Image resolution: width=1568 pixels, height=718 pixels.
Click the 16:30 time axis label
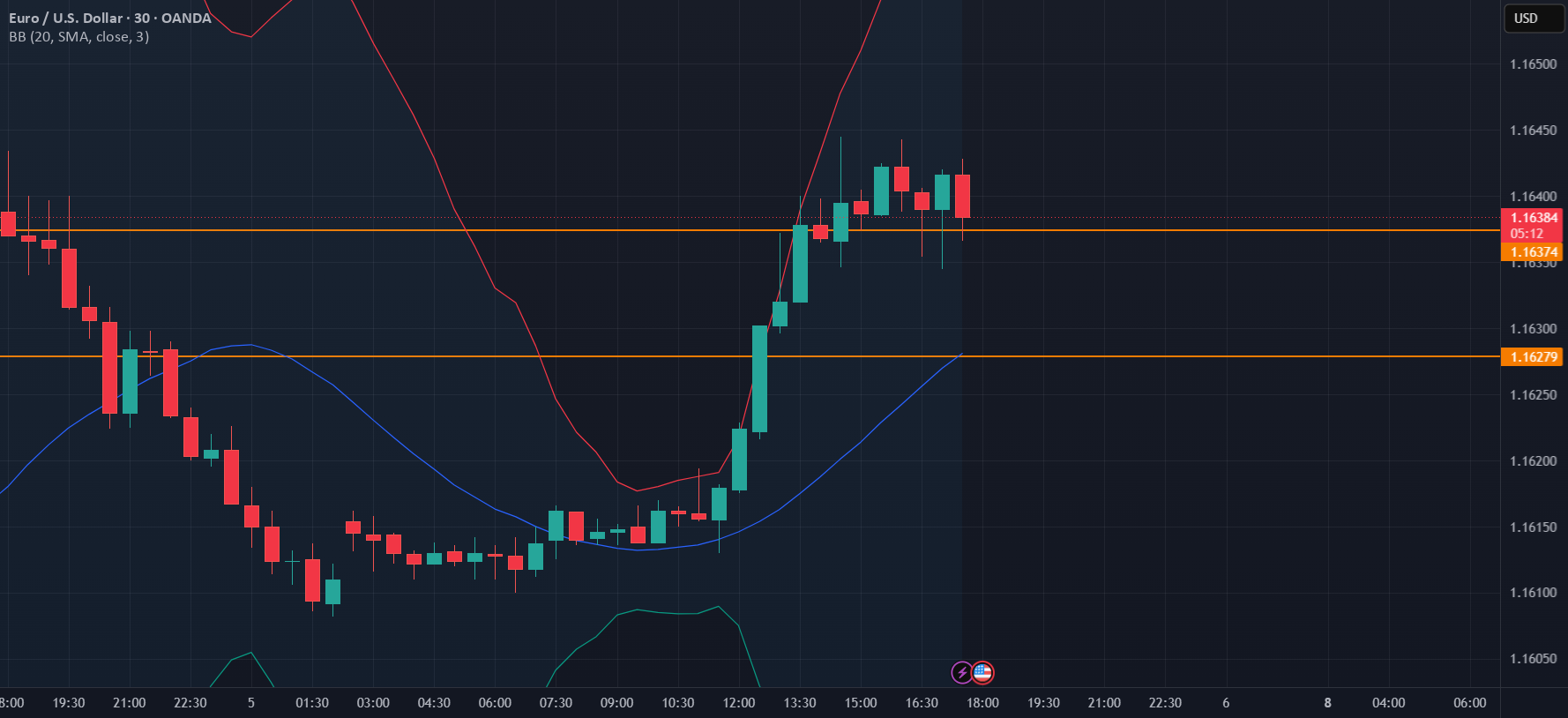(x=922, y=703)
